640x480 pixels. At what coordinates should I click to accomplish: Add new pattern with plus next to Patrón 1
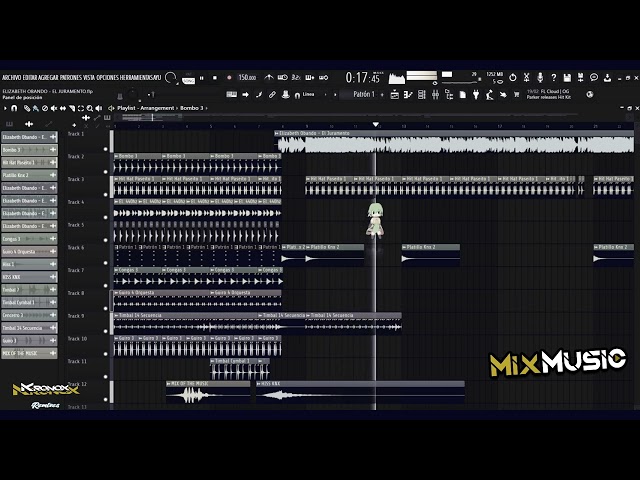click(x=382, y=95)
